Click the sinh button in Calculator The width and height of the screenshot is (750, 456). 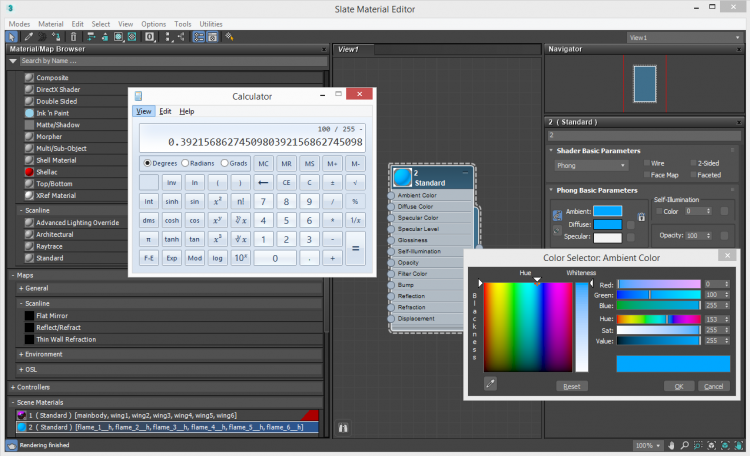coord(172,201)
